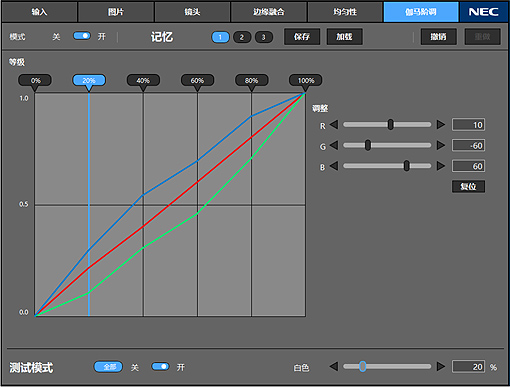Select the 40% level marker
Screen dimensions: 510x387
click(x=143, y=81)
